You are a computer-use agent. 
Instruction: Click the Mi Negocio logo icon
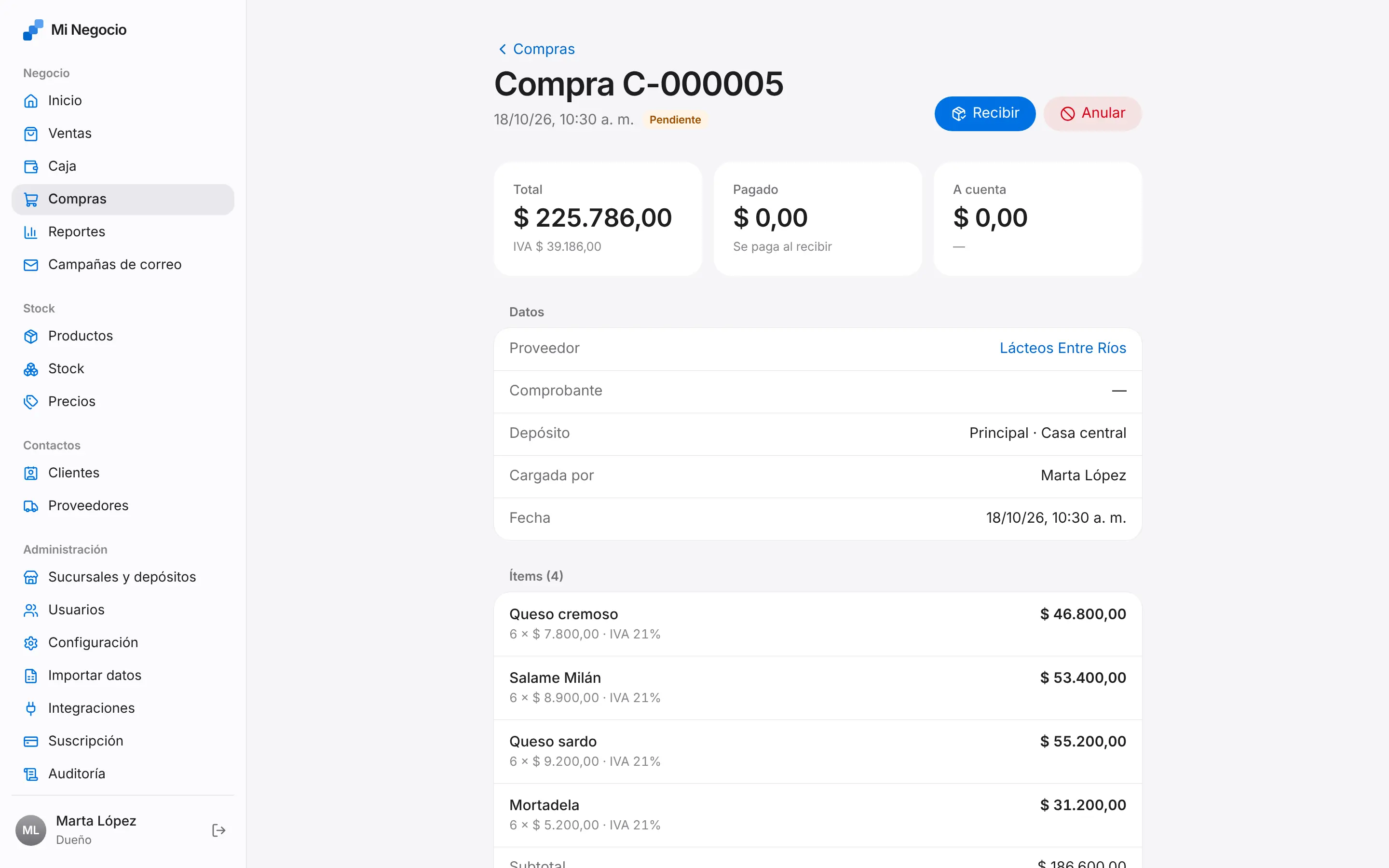[33, 30]
